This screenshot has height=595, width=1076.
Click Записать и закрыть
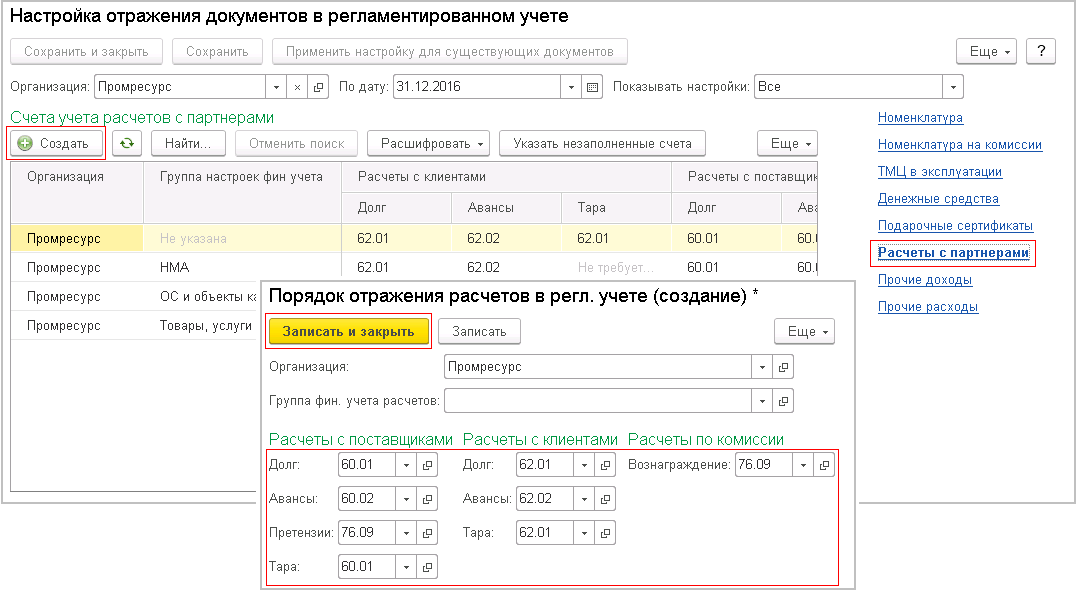pos(349,331)
